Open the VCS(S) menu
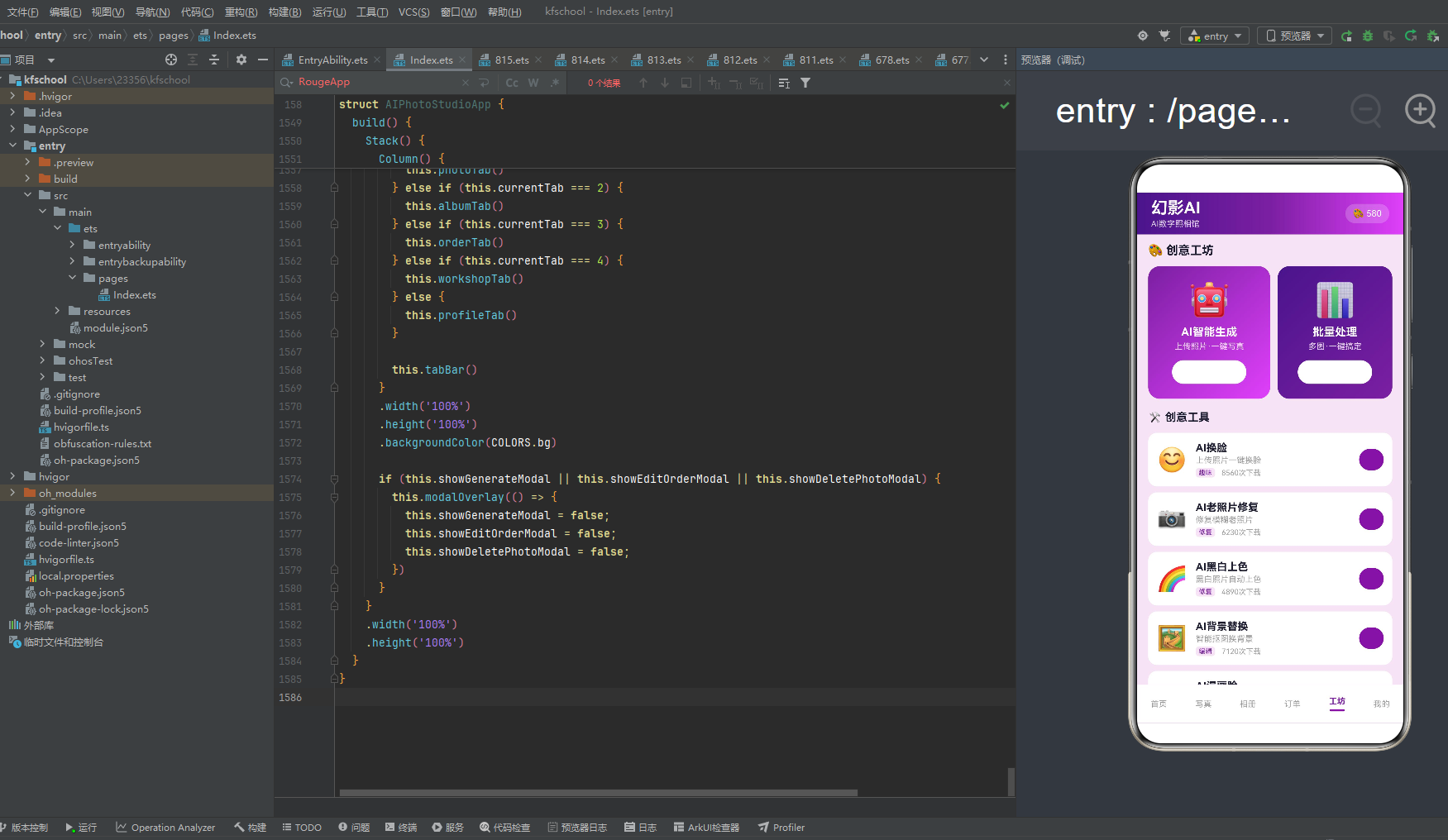The width and height of the screenshot is (1448, 840). tap(413, 12)
